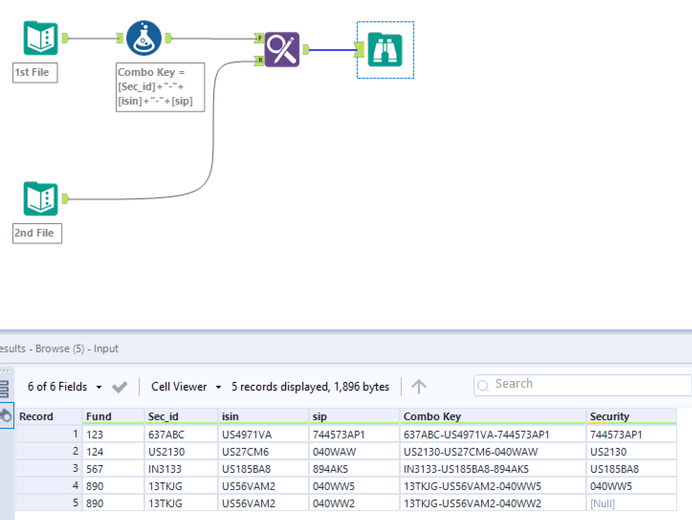
Task: Select the Find Replace tool icon
Action: tap(282, 49)
